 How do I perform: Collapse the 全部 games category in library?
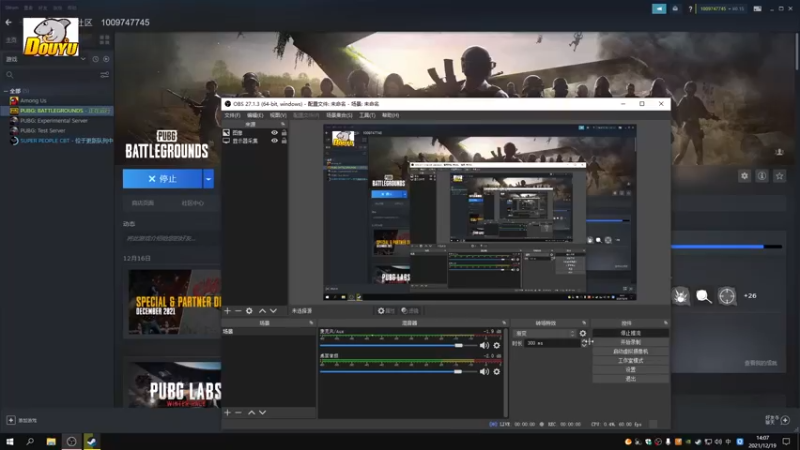click(4, 91)
